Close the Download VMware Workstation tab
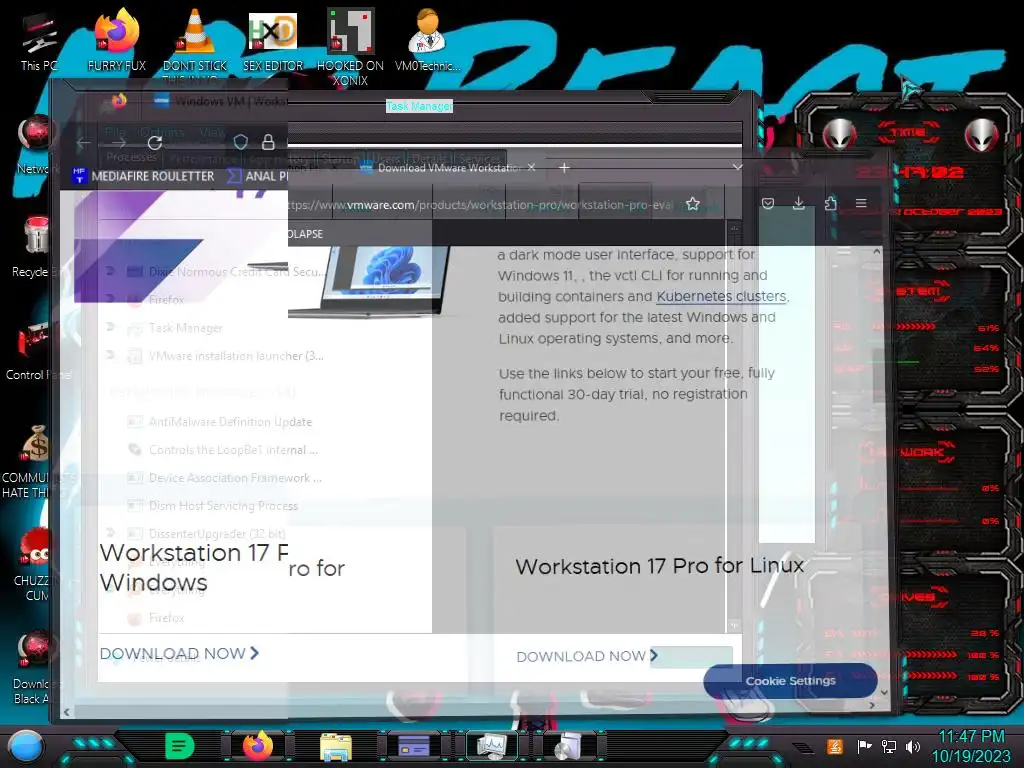This screenshot has width=1024, height=768. (x=532, y=167)
